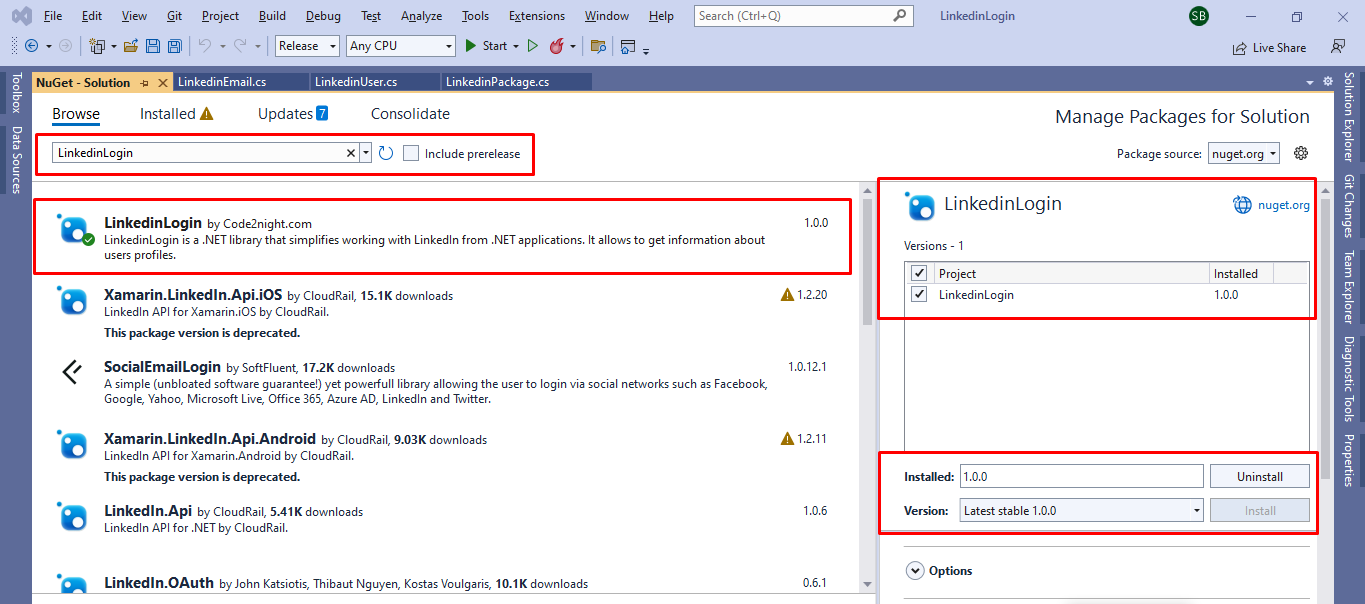Click the Undo arrow icon
Image resolution: width=1365 pixels, height=604 pixels.
(x=204, y=46)
